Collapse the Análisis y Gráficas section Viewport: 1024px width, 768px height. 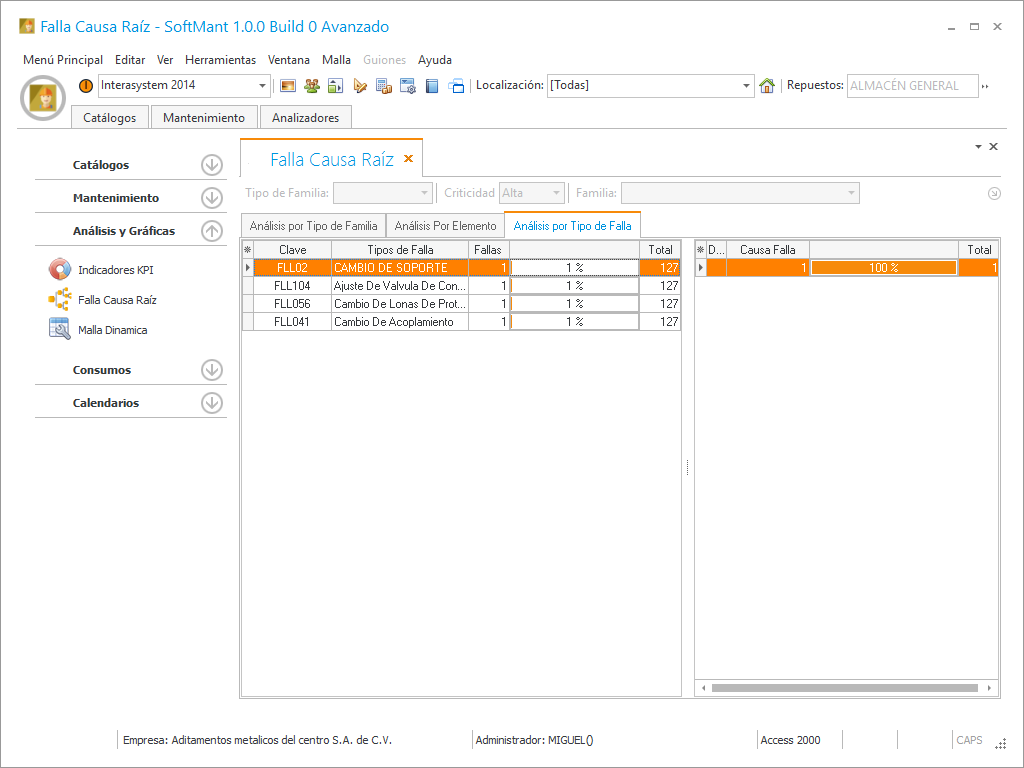pos(211,231)
